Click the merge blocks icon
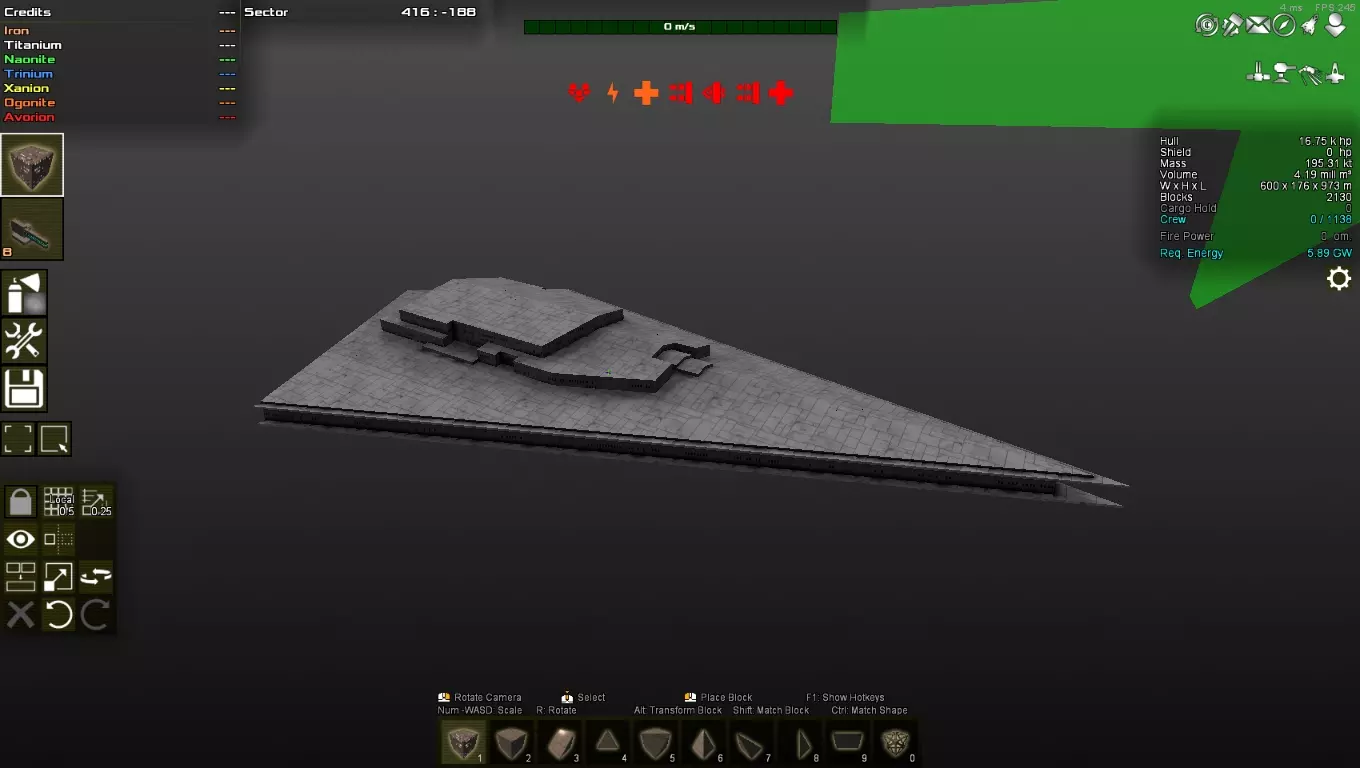The image size is (1360, 768). point(20,577)
